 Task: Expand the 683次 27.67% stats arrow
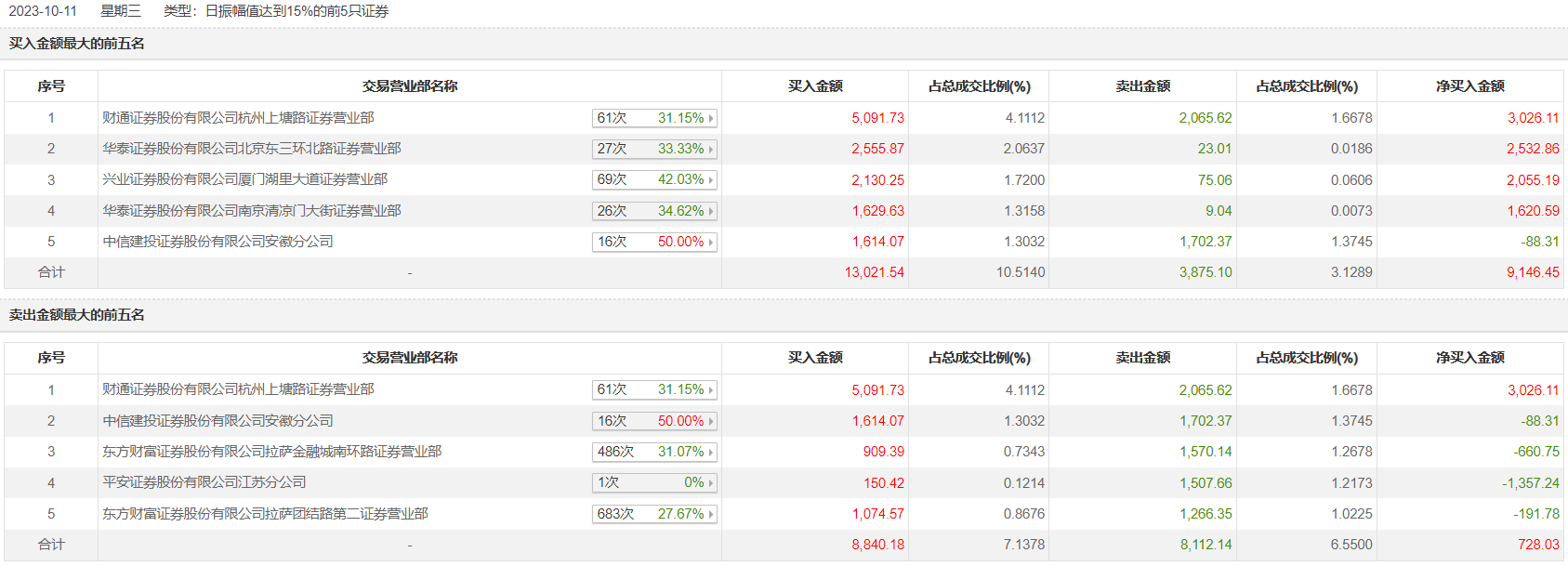click(x=711, y=514)
